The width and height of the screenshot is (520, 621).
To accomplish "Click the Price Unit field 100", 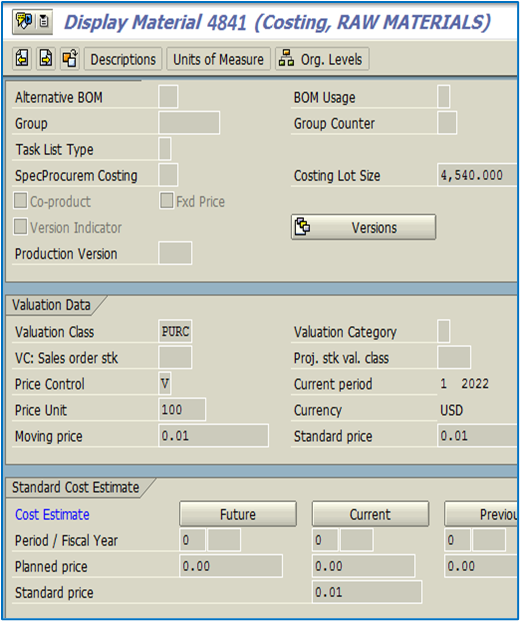I will click(x=182, y=410).
